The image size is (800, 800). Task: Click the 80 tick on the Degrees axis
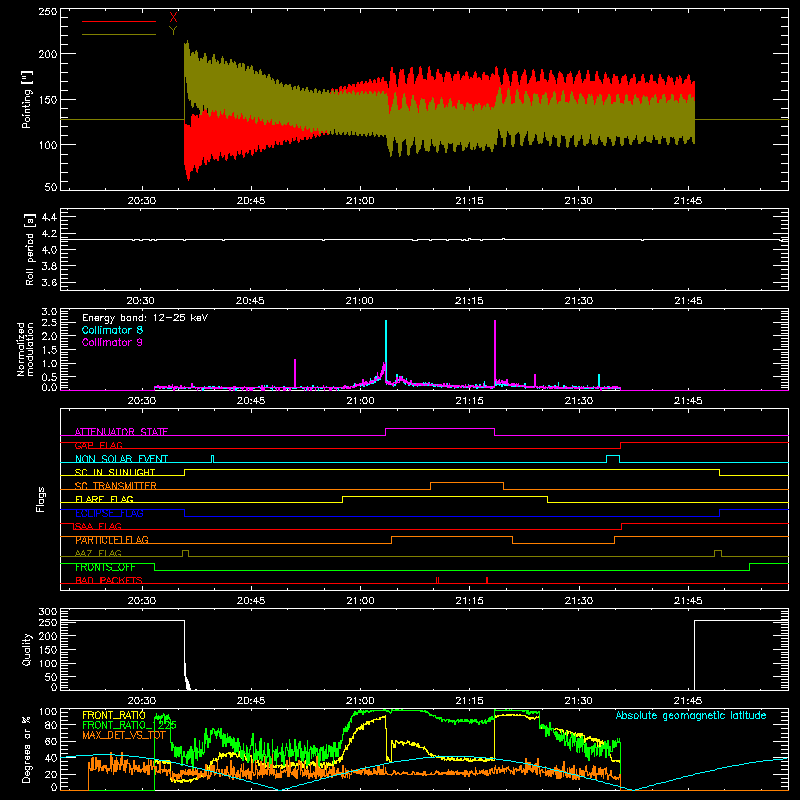(51, 725)
